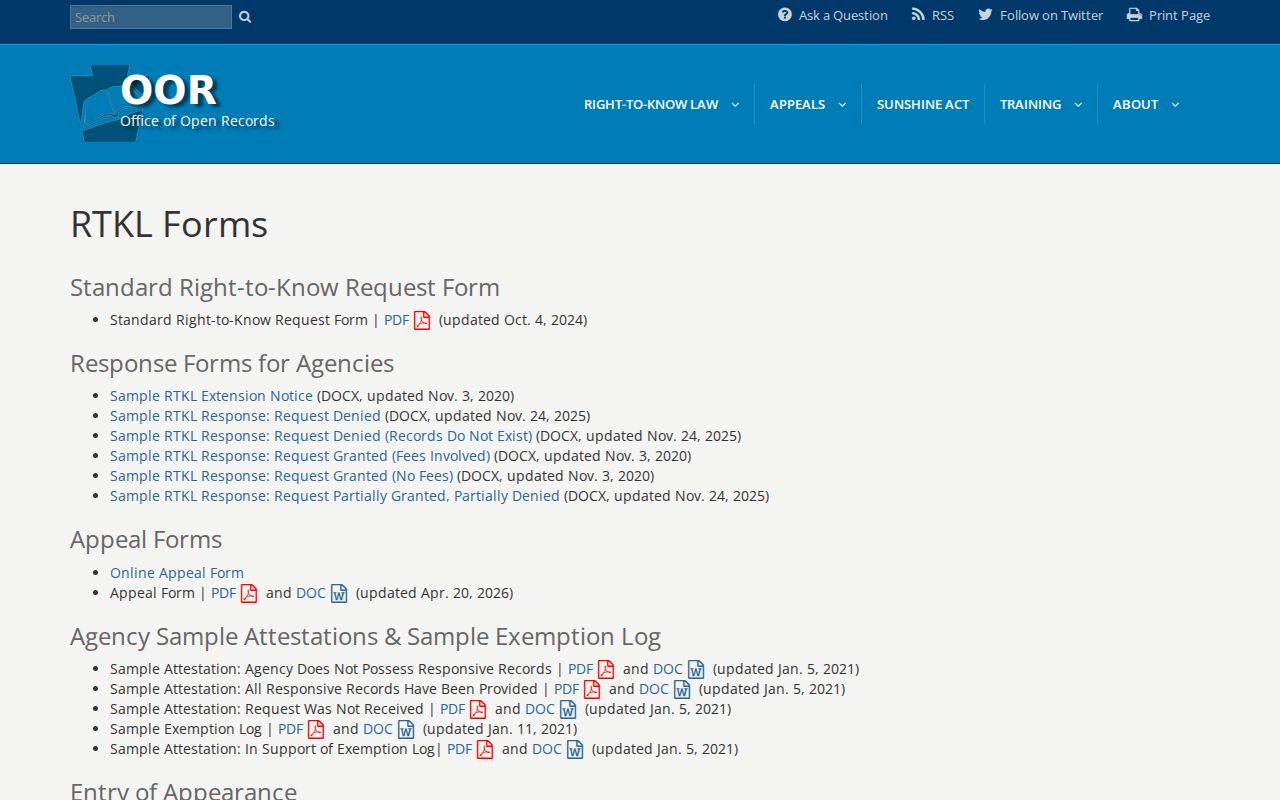Open Word icon for In Support of Exemption Log
Screen dimensions: 1280x800
[575, 750]
